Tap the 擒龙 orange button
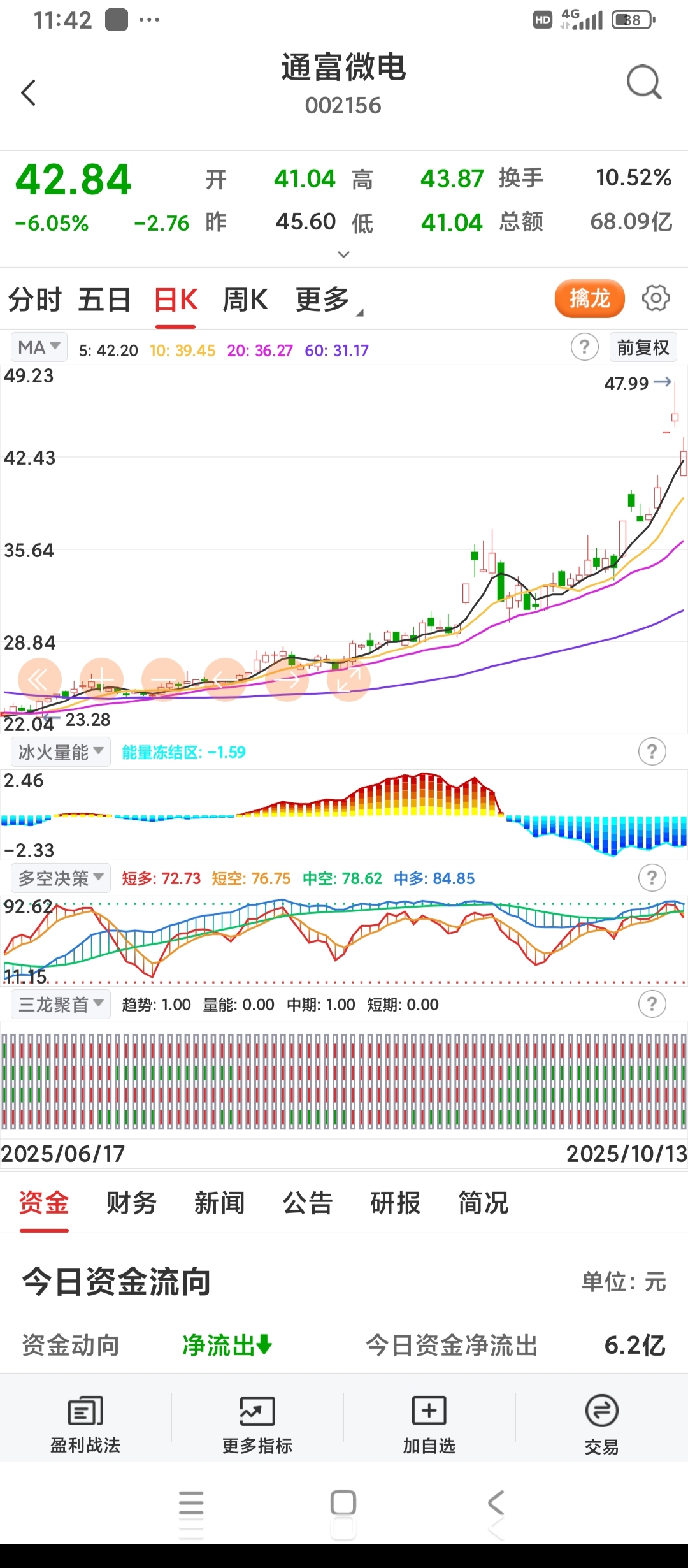 pyautogui.click(x=589, y=298)
